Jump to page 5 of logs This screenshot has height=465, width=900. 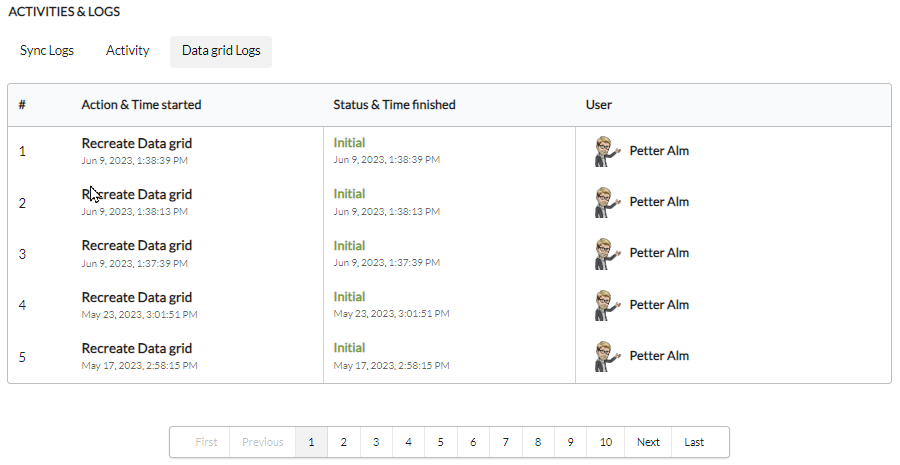(440, 442)
